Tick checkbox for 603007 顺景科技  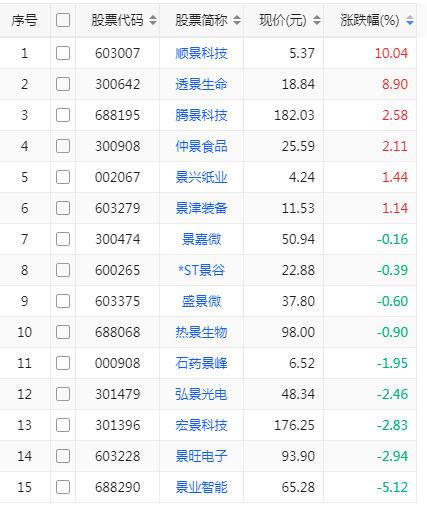tap(63, 53)
